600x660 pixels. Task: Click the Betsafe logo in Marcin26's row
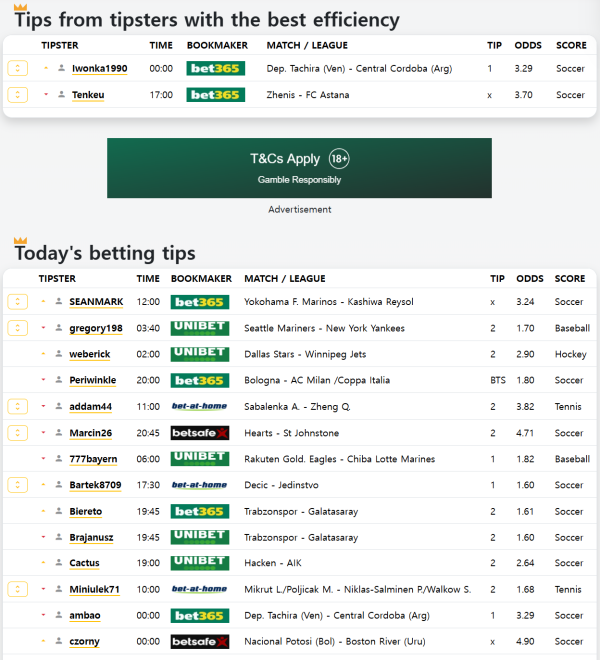[x=200, y=433]
